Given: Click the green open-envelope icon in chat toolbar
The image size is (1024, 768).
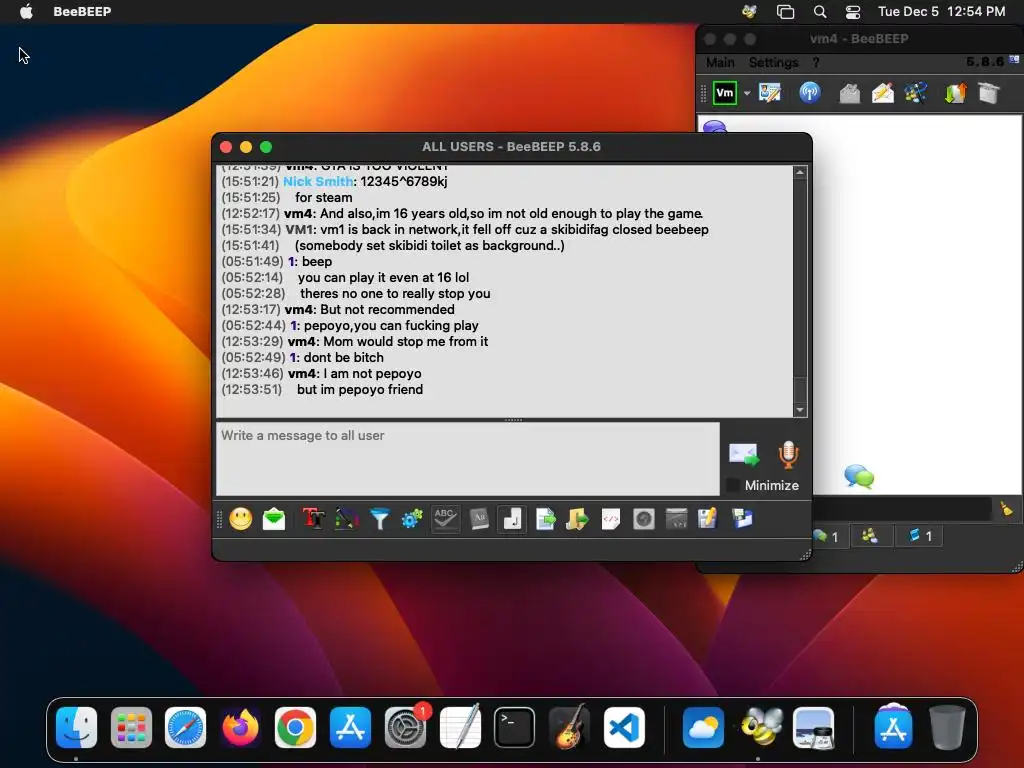Looking at the screenshot, I should point(274,519).
